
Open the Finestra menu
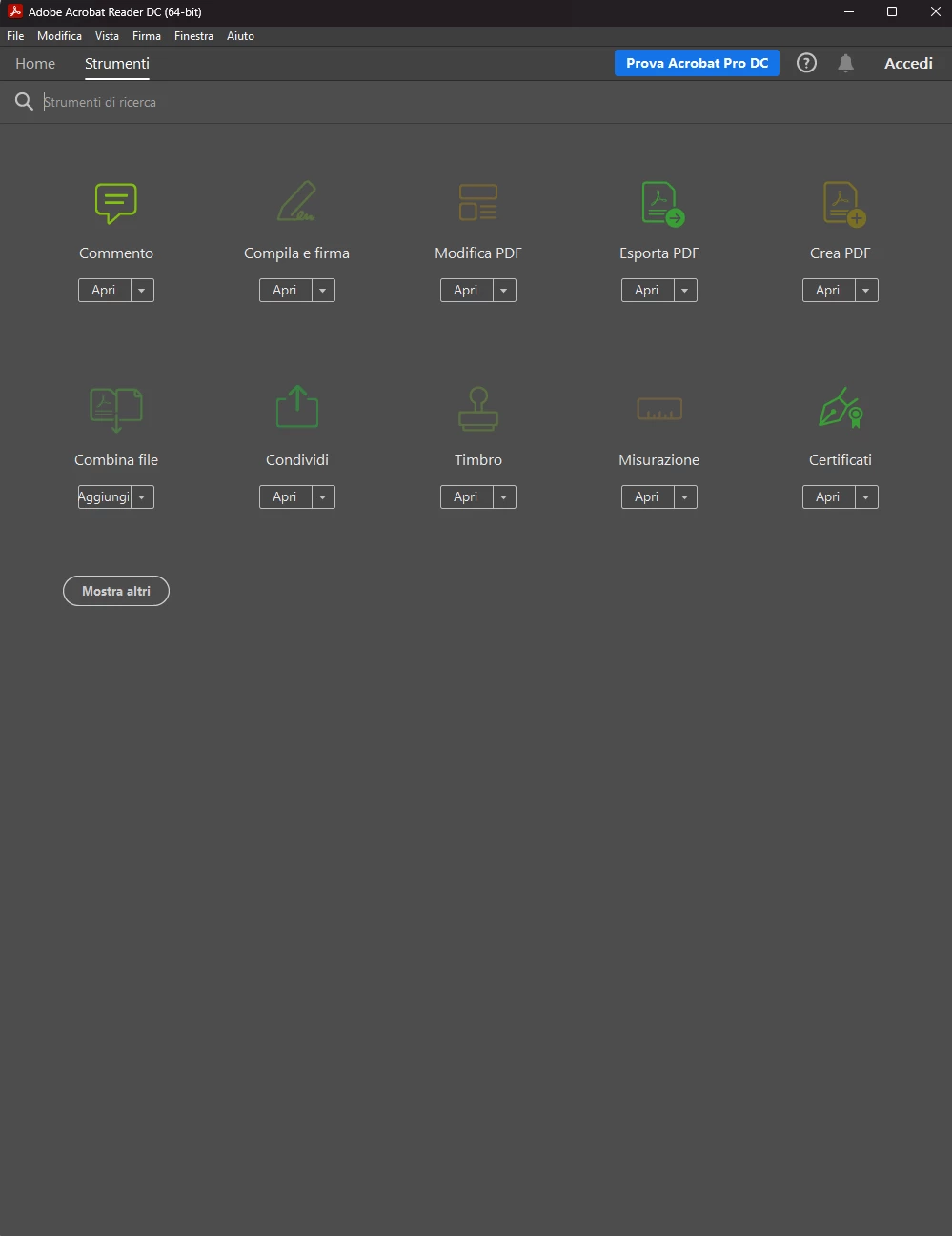[193, 35]
